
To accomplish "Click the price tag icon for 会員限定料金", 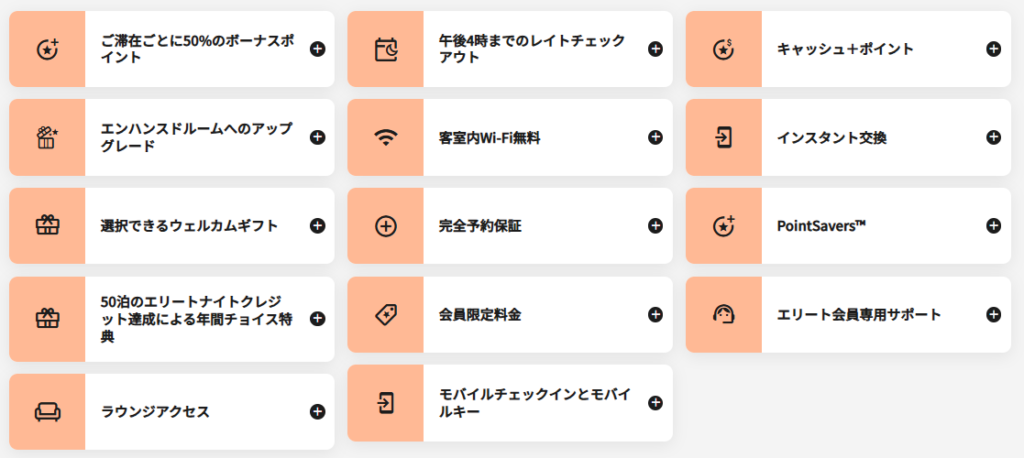I will pyautogui.click(x=385, y=314).
